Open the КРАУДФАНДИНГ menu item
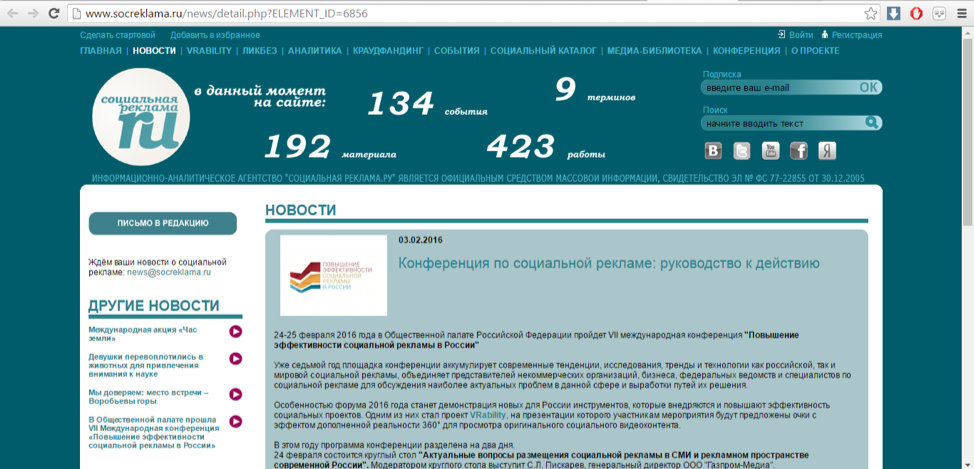The width and height of the screenshot is (974, 469). point(388,51)
